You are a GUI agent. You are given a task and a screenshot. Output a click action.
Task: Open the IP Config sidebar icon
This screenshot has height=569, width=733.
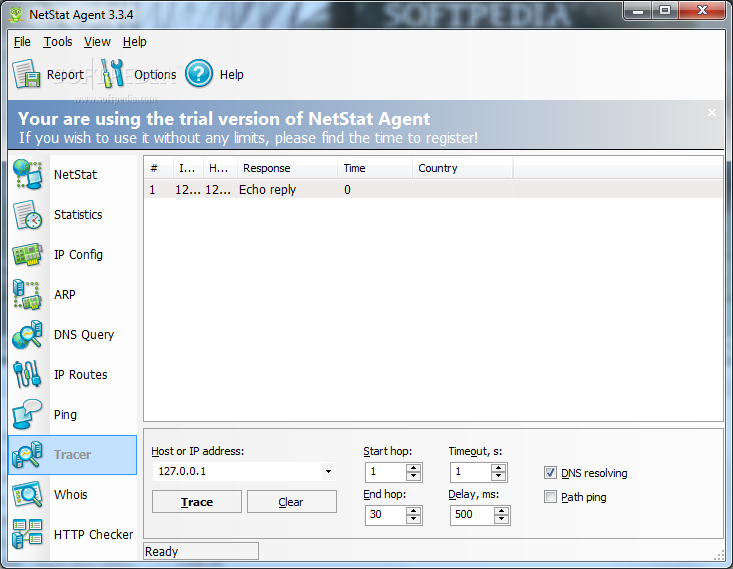click(x=28, y=254)
